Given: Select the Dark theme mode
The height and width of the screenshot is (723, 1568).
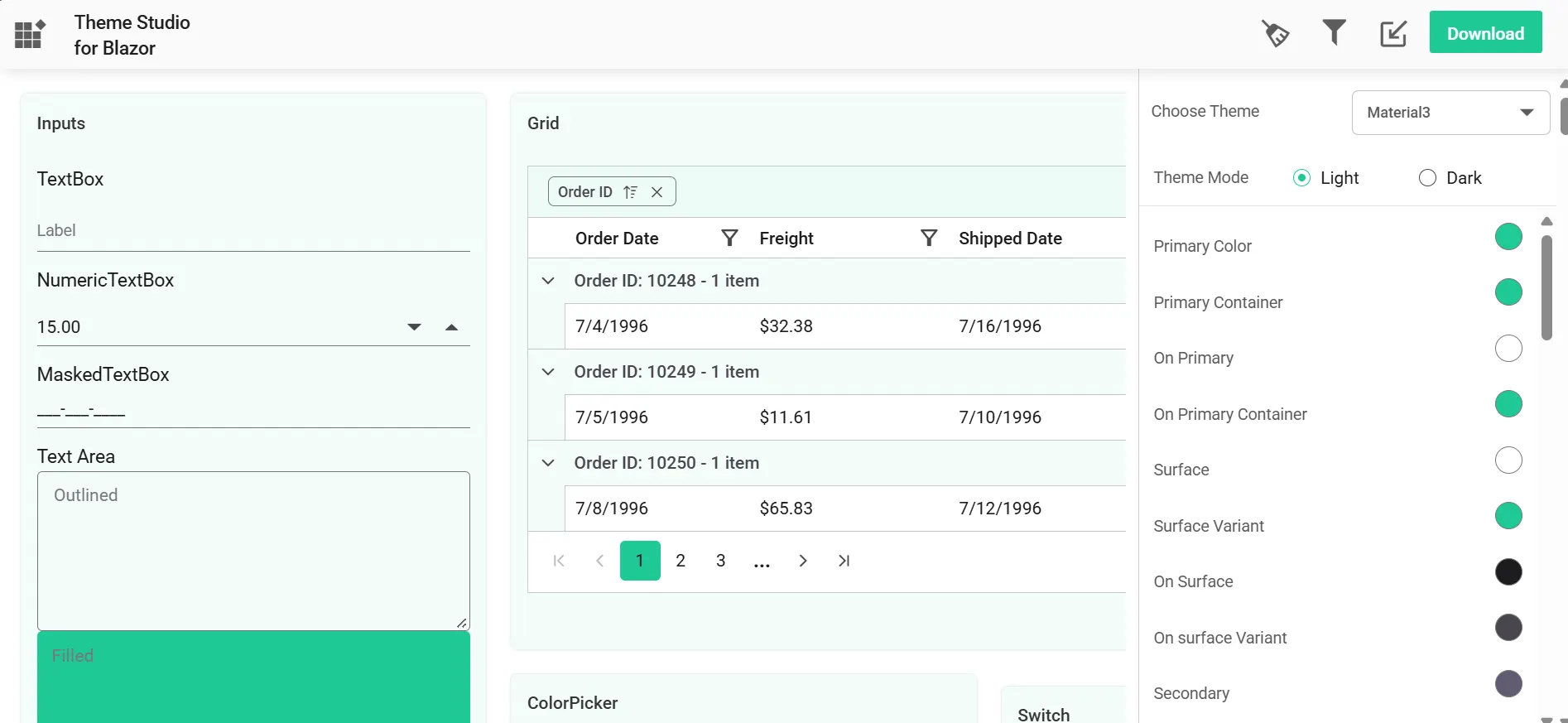Looking at the screenshot, I should click(1427, 178).
